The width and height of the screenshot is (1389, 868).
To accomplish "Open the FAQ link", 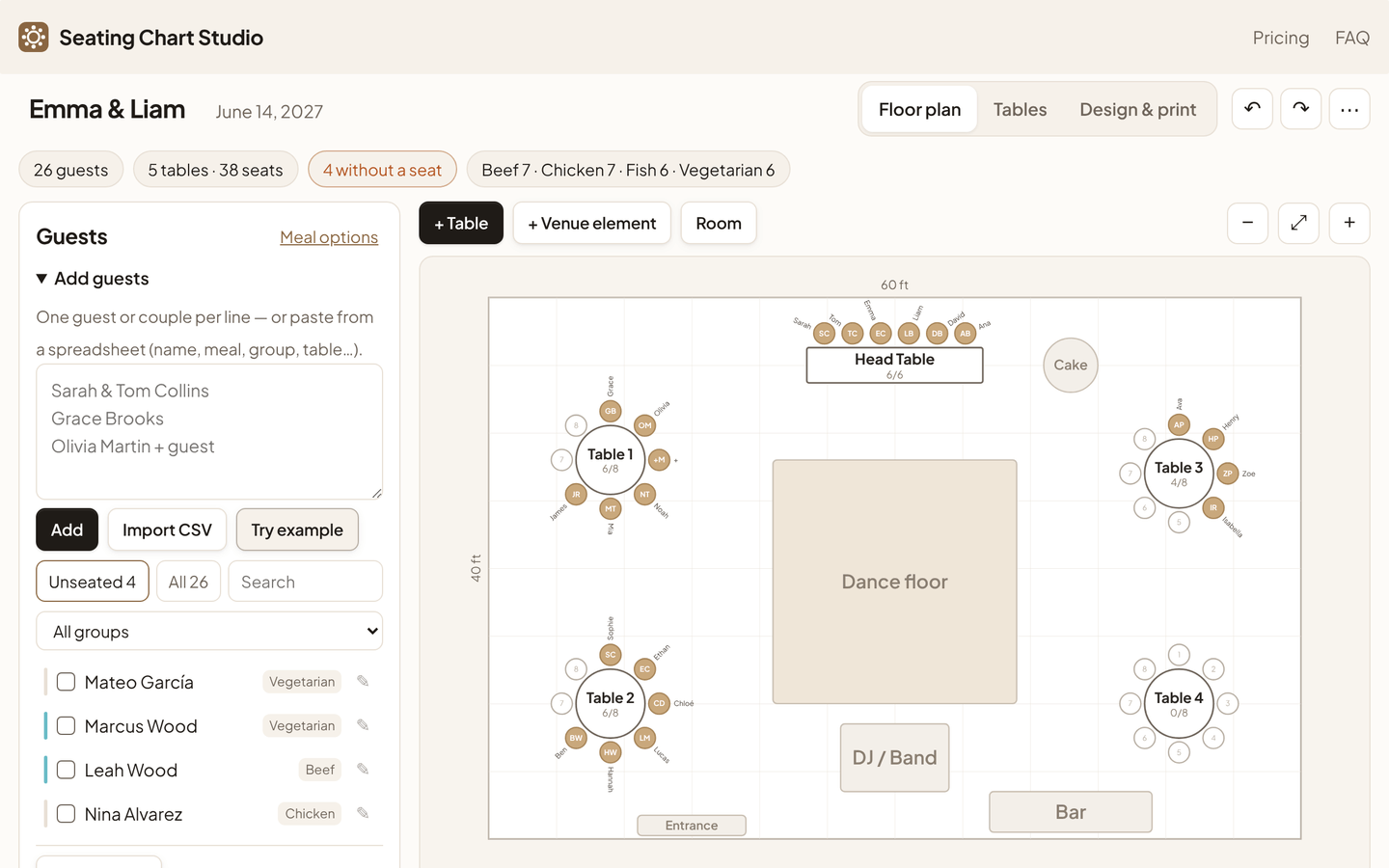I will pyautogui.click(x=1352, y=38).
